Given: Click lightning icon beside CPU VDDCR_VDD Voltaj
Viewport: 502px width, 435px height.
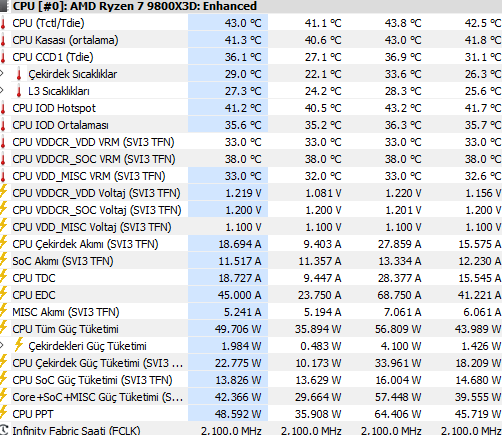Looking at the screenshot, I should [x=3, y=192].
